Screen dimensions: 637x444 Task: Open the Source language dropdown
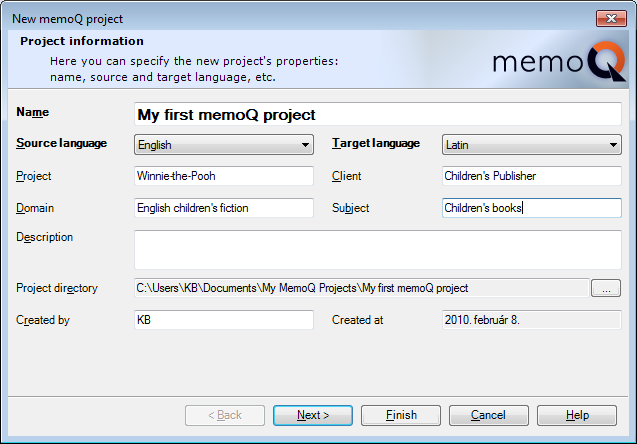point(224,145)
